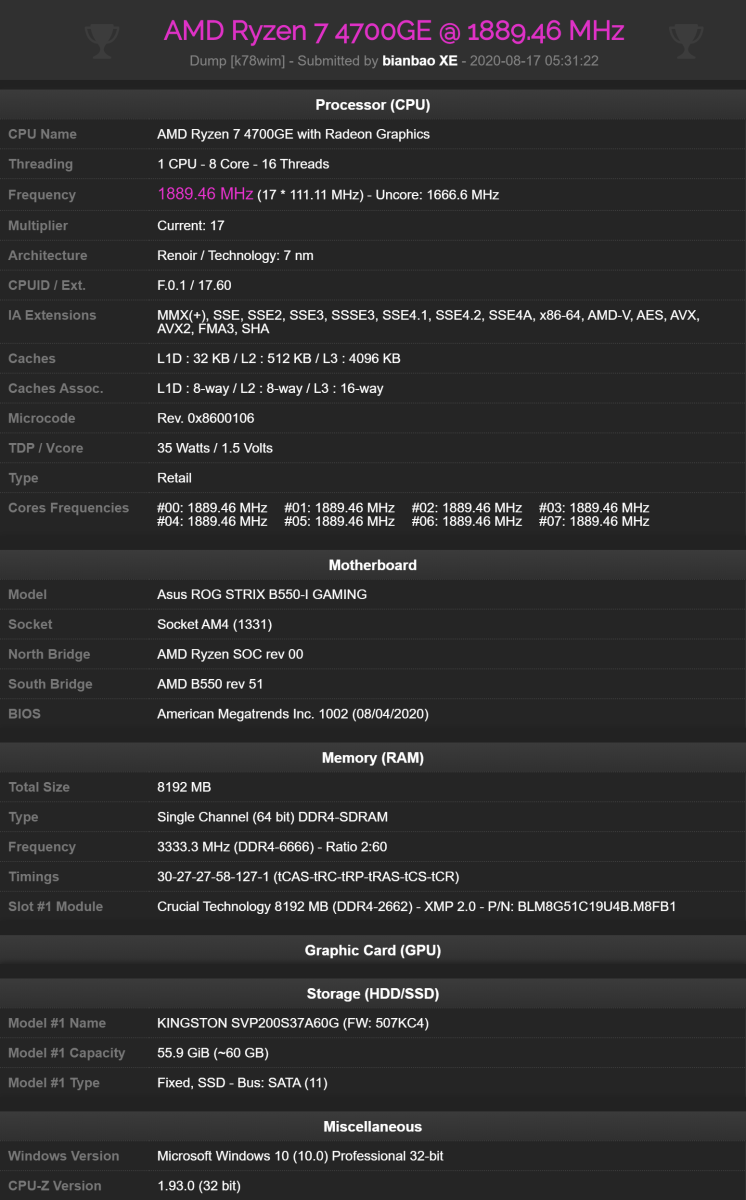Click the pink 1889.46 MHz frequency value

[x=205, y=194]
